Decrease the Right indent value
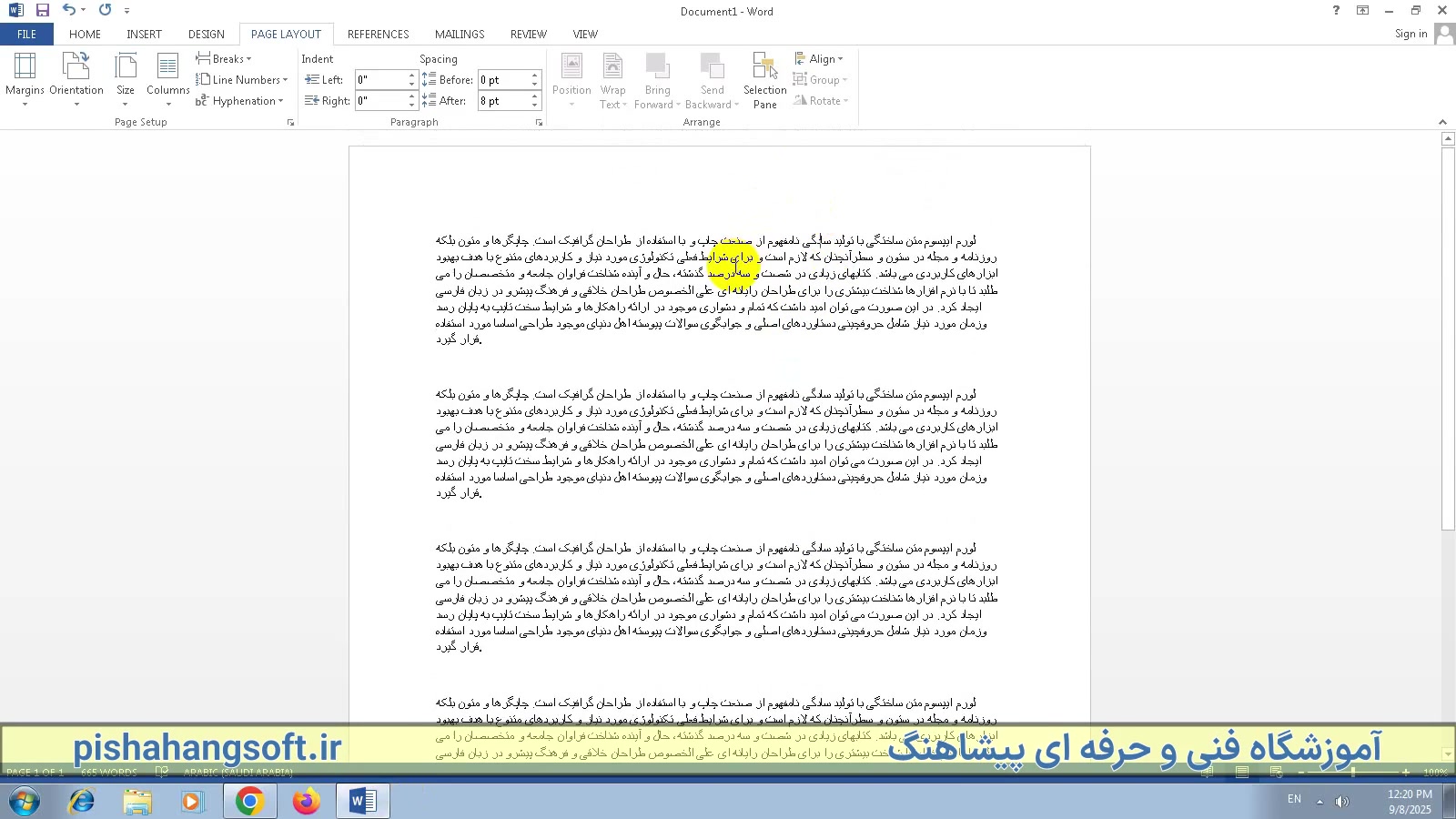The width and height of the screenshot is (1456, 819). (411, 106)
